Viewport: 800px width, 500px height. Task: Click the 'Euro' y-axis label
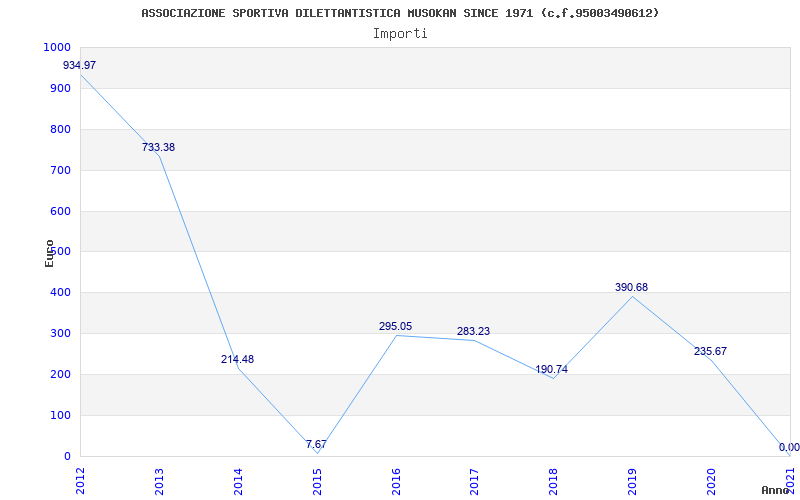tap(49, 253)
